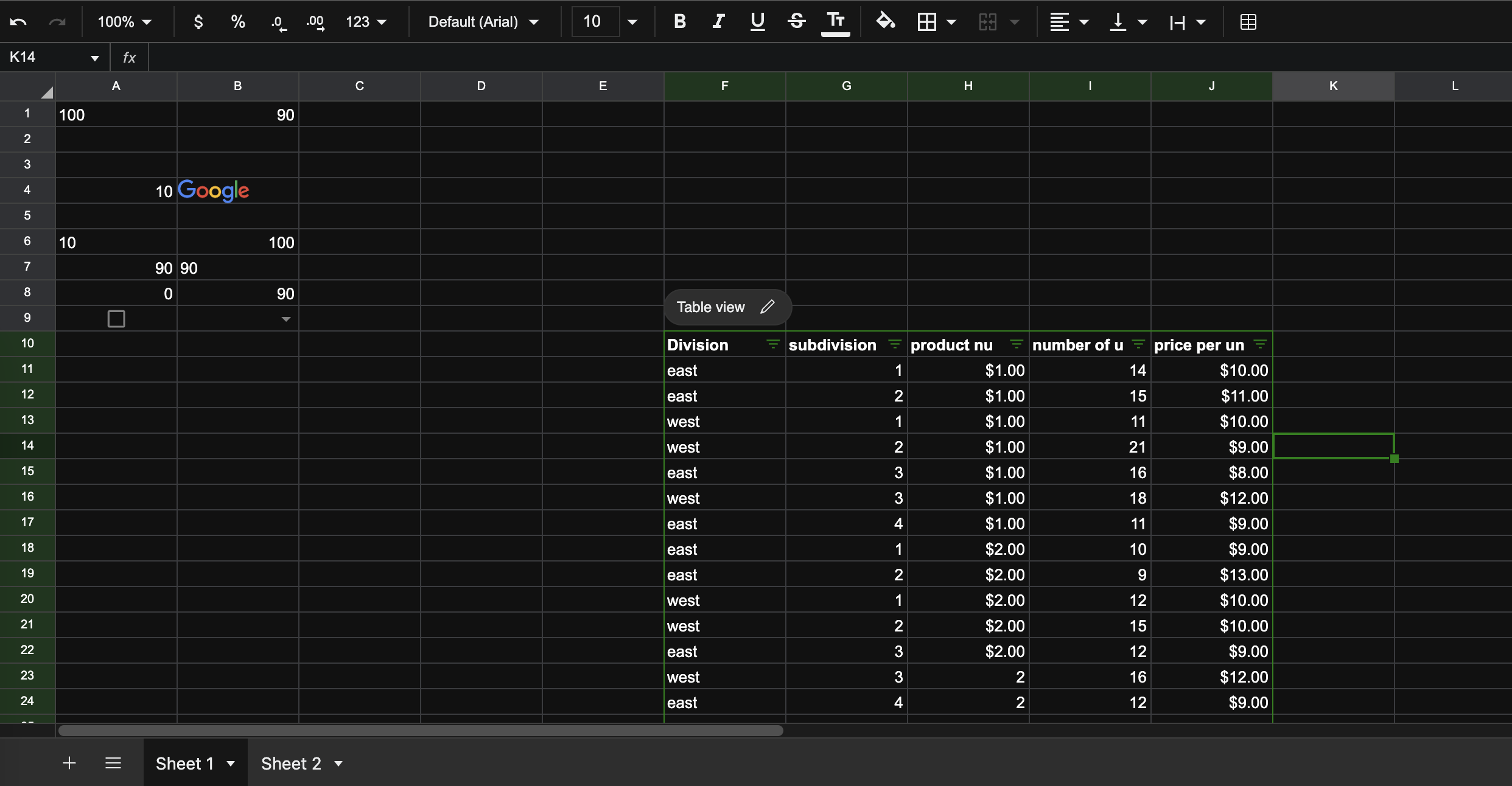
Task: Click the convert to table icon
Action: click(x=1248, y=22)
